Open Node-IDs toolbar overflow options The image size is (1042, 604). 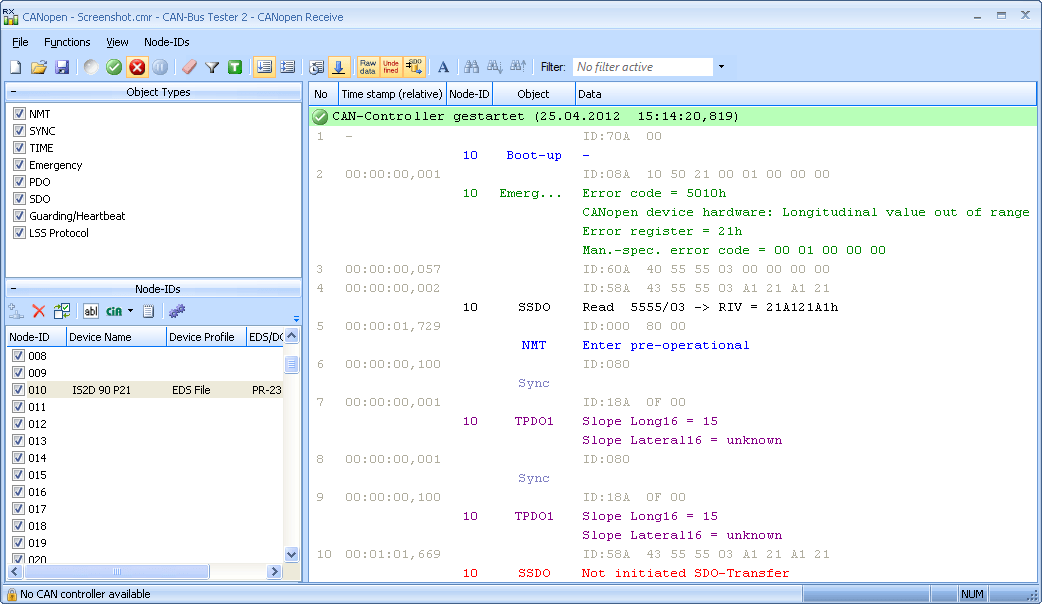(296, 318)
